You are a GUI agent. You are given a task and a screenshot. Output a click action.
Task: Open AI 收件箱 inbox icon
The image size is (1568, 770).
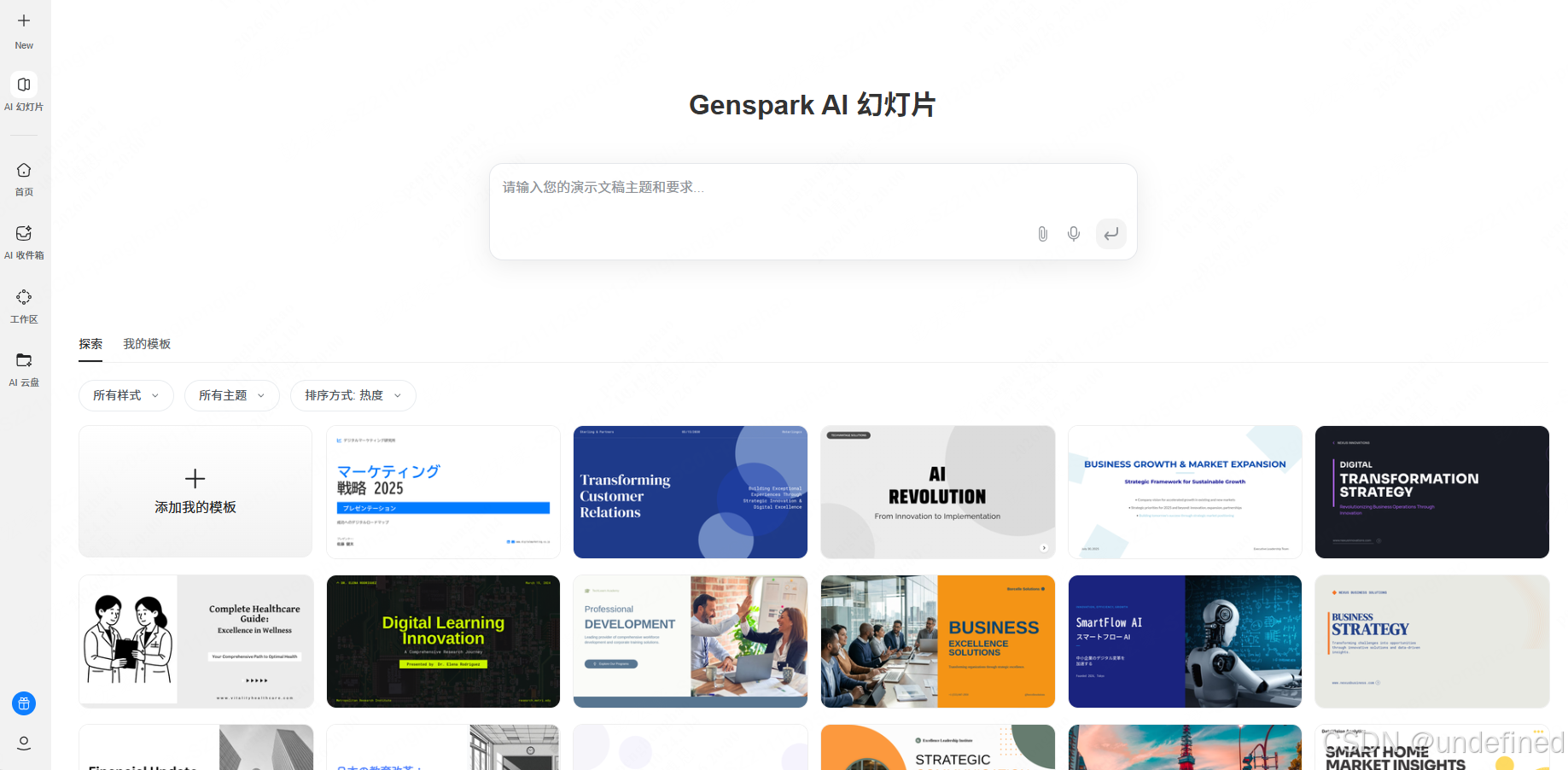(x=24, y=233)
